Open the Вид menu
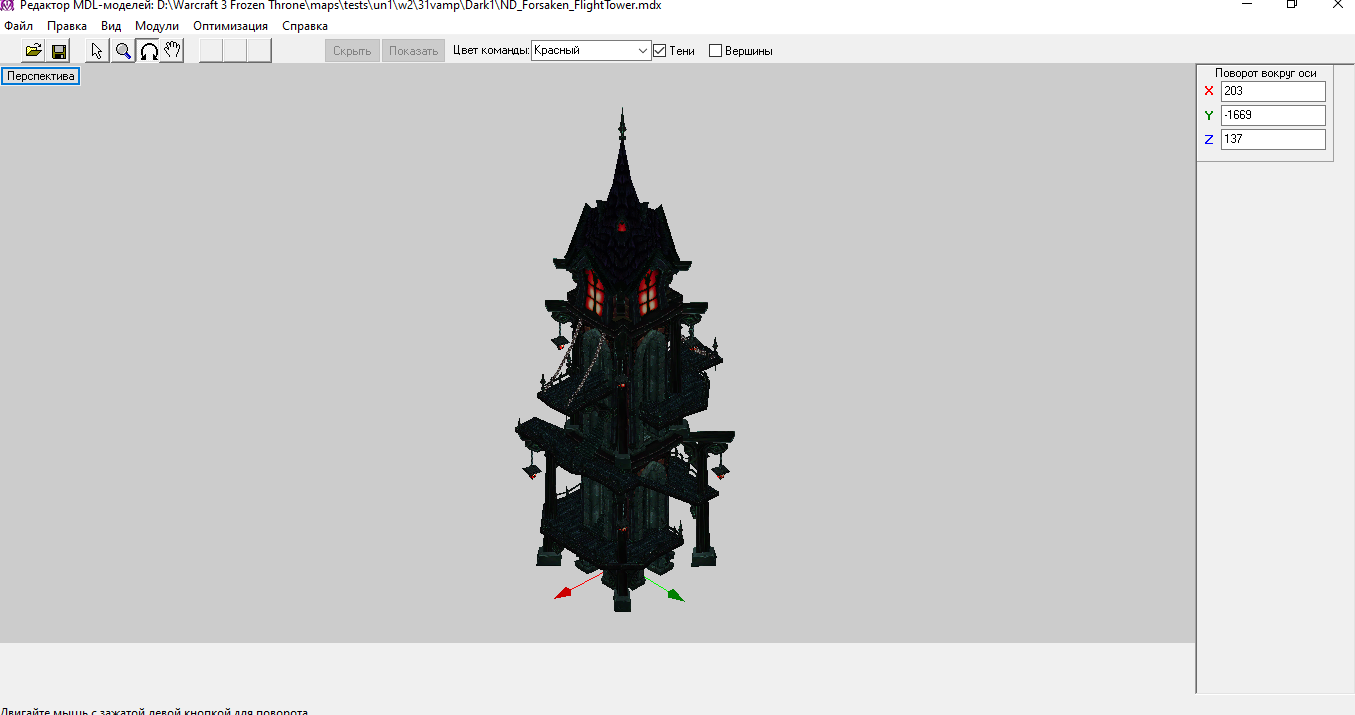1355x715 pixels. click(111, 26)
